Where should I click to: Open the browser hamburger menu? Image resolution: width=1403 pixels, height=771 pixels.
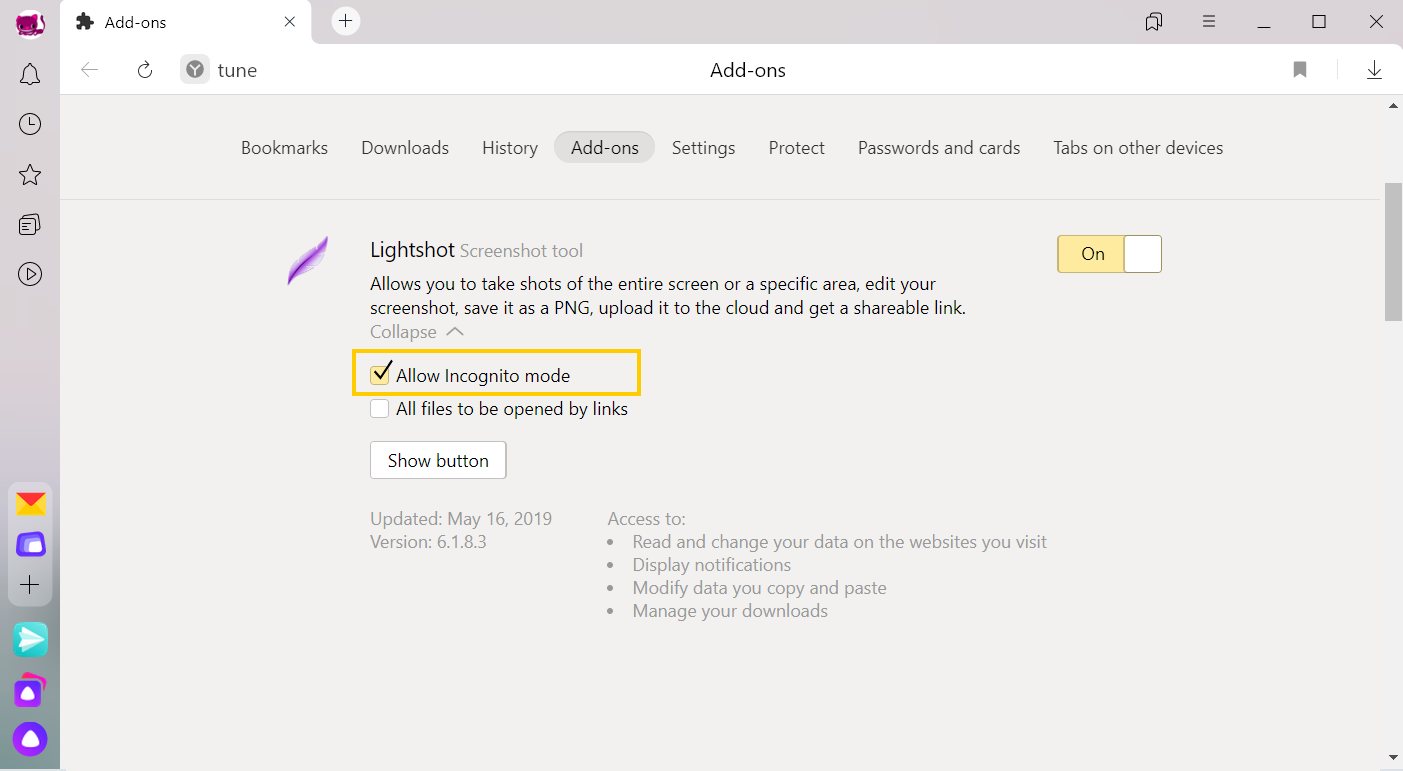1209,21
